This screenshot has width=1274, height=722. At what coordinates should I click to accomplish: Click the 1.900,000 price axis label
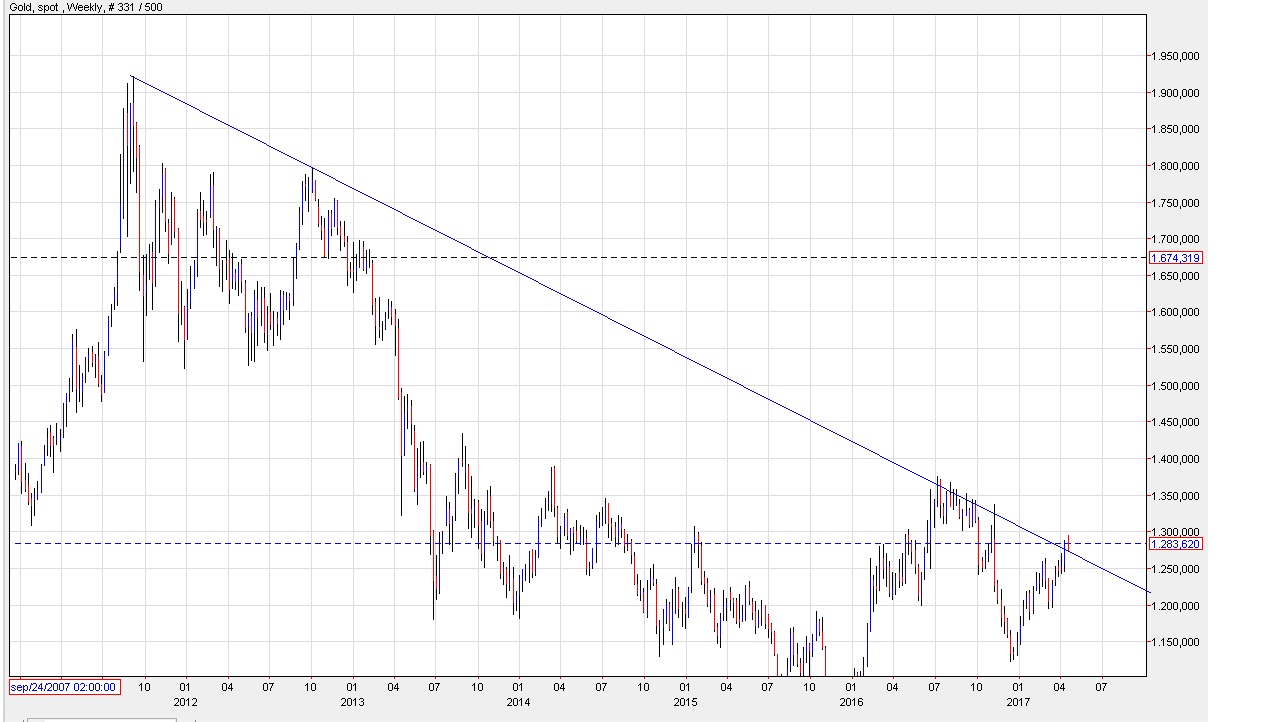pyautogui.click(x=1176, y=93)
